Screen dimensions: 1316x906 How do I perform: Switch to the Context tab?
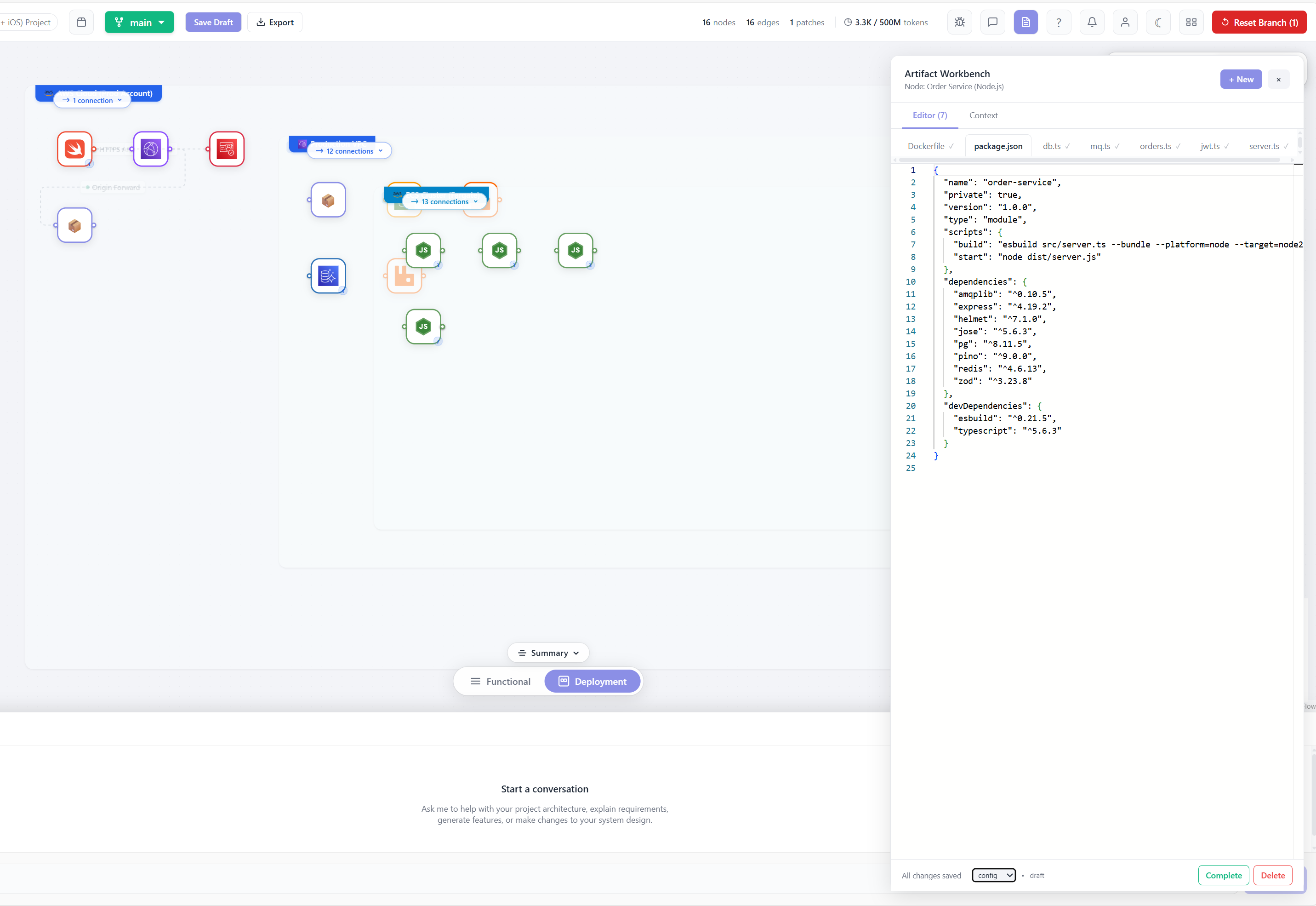tap(983, 115)
